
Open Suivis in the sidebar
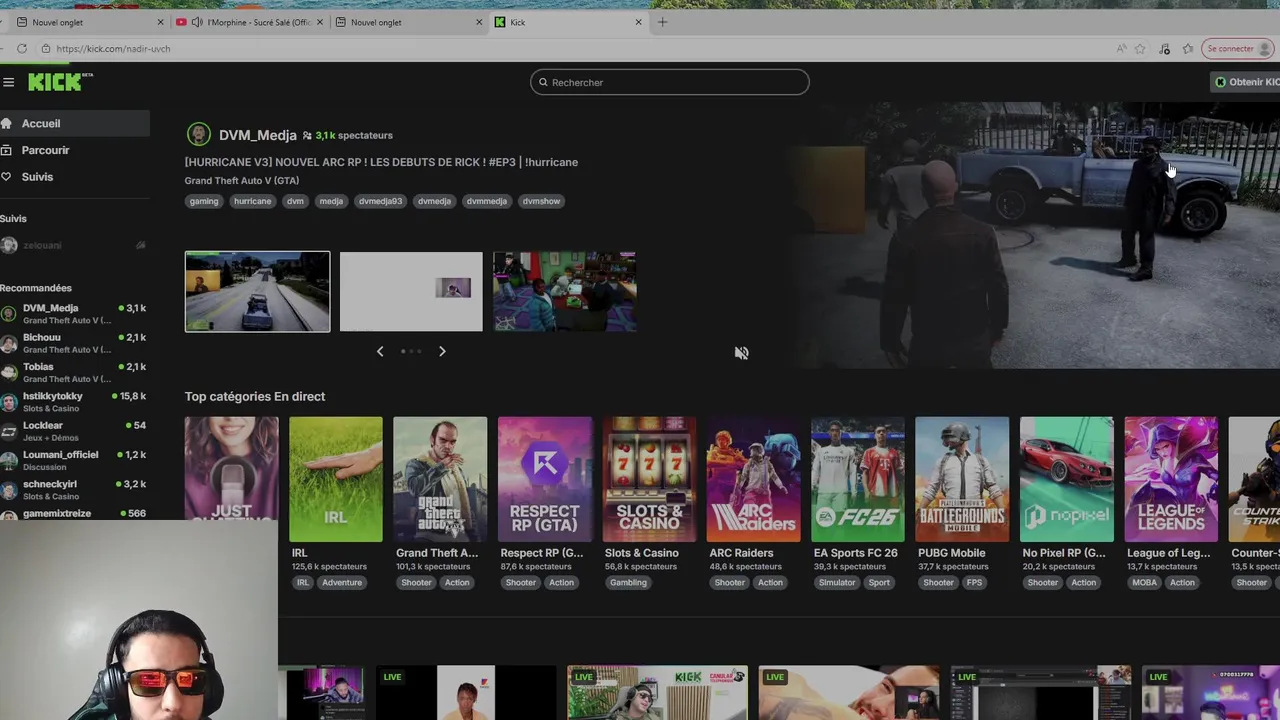[x=74, y=177]
